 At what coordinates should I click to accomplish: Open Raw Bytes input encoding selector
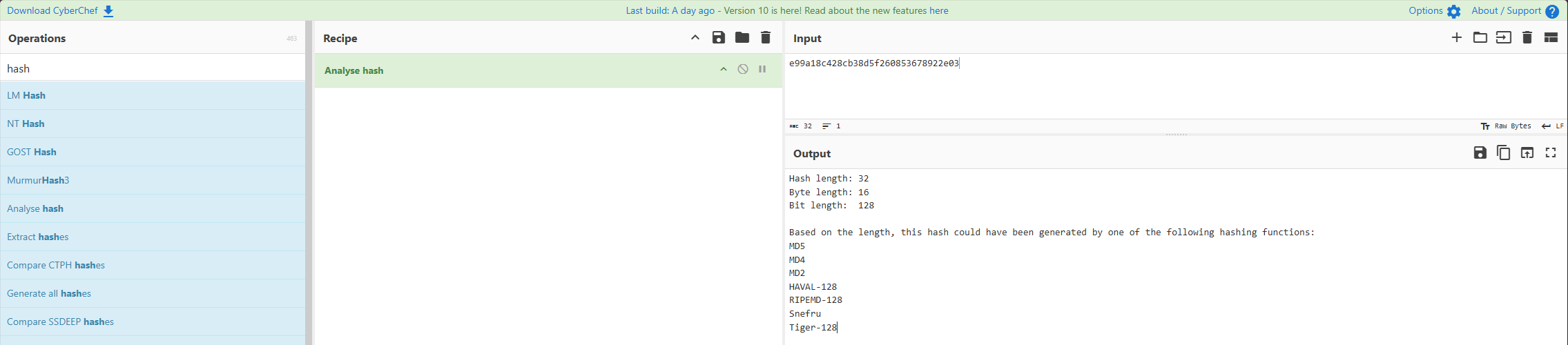tap(1506, 126)
